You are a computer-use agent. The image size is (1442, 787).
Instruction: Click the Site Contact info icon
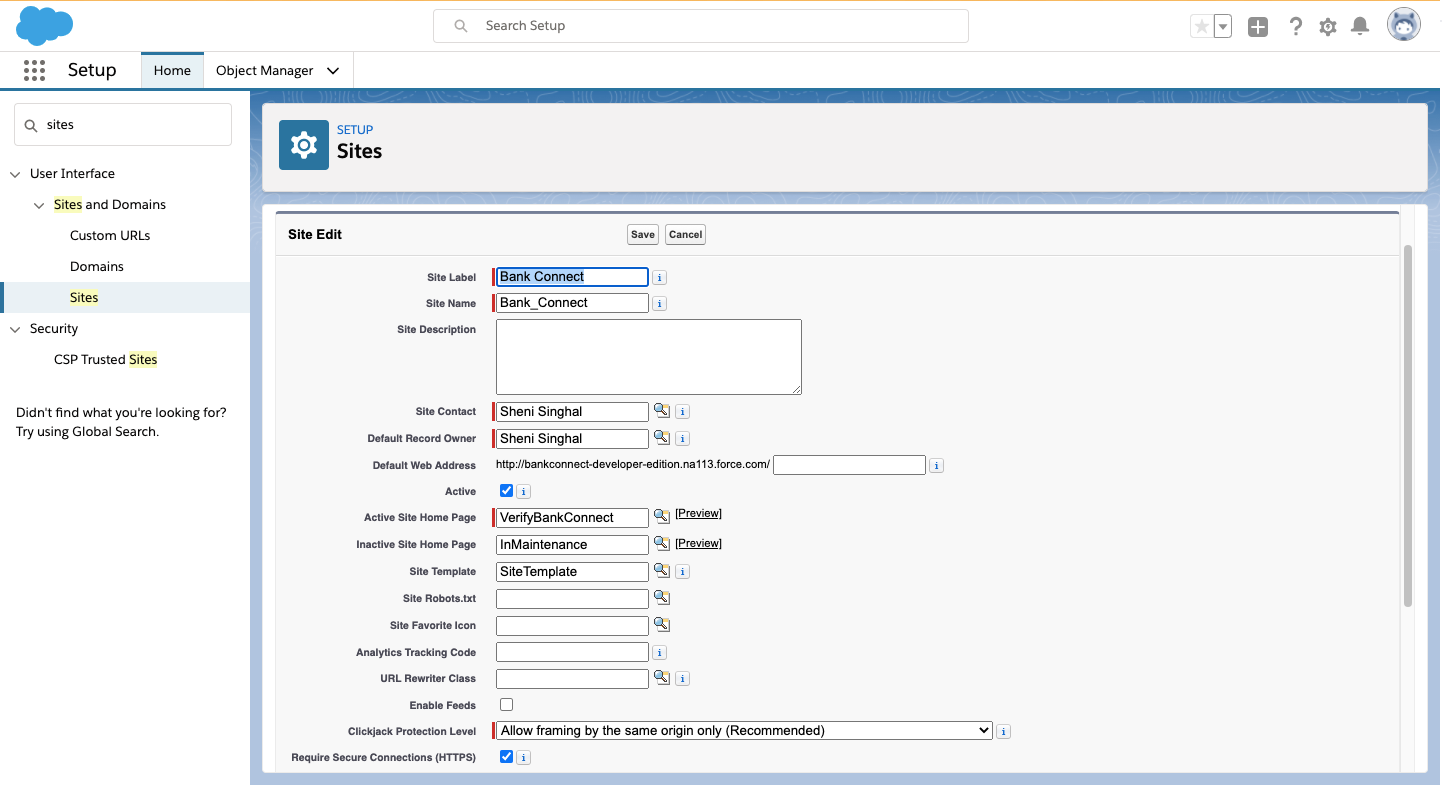[x=683, y=412]
